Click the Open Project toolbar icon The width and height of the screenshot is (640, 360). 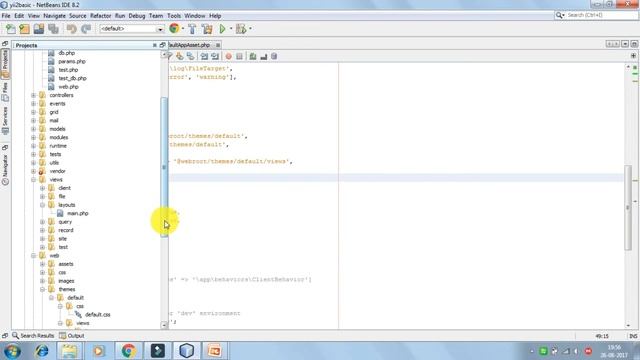pyautogui.click(x=39, y=29)
